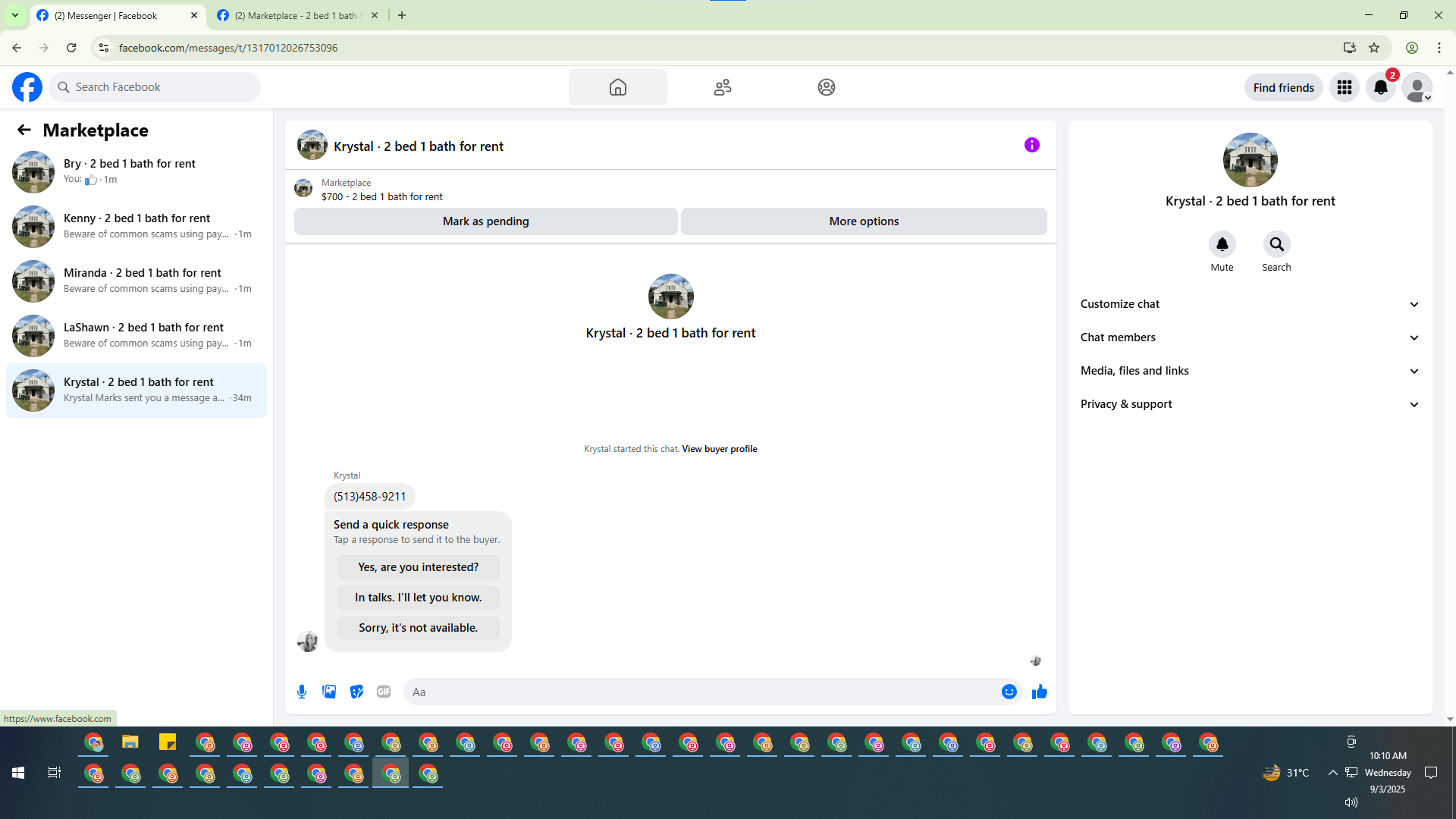Search within the conversation

[x=1277, y=244]
